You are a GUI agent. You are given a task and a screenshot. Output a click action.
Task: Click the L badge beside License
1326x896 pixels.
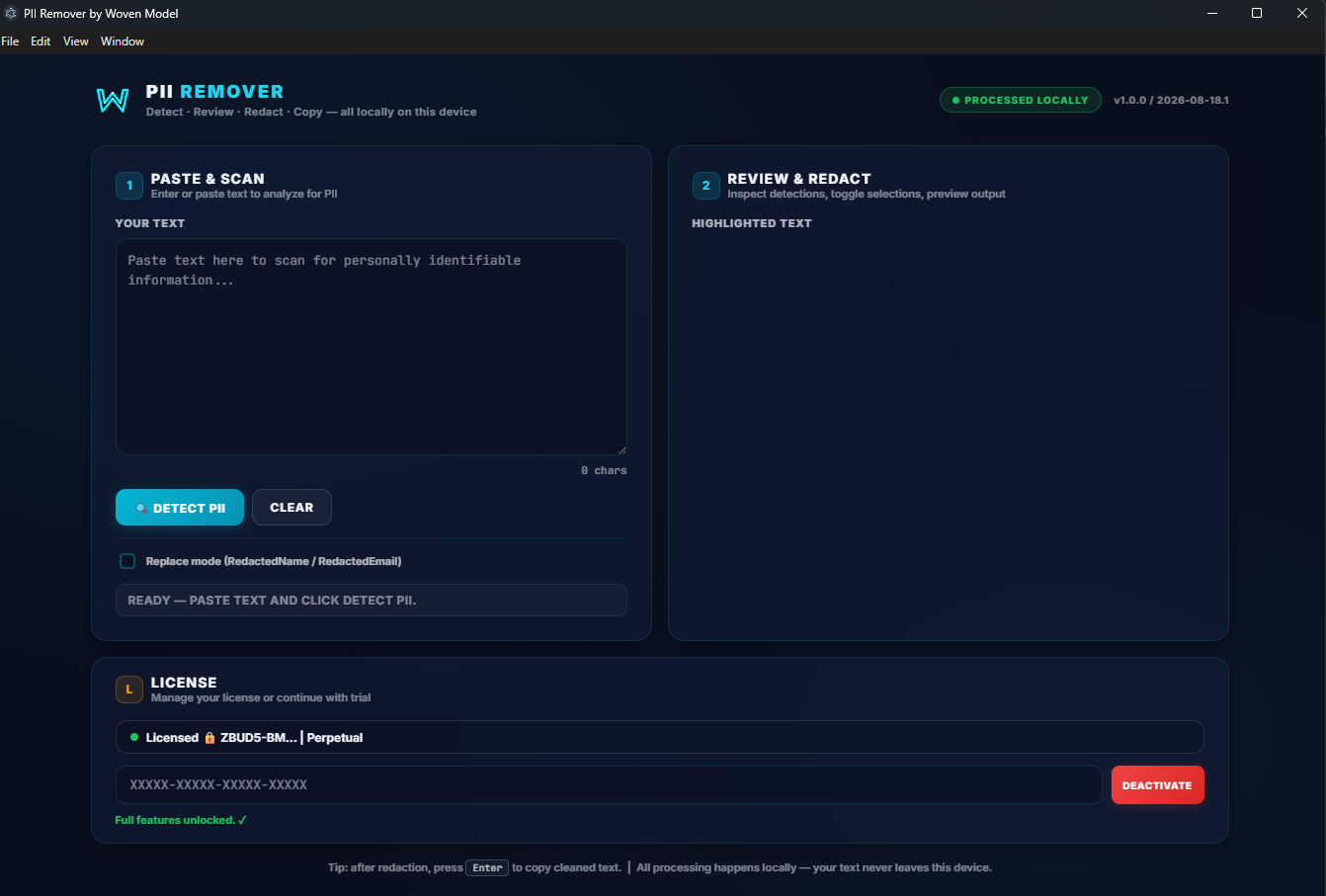(x=129, y=690)
